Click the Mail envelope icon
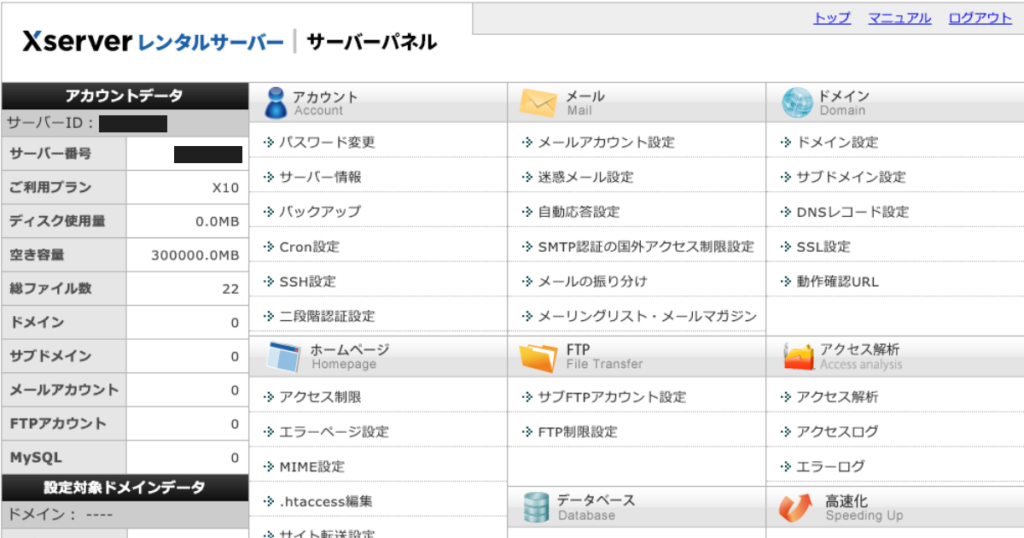Image resolution: width=1024 pixels, height=538 pixels. 537,102
